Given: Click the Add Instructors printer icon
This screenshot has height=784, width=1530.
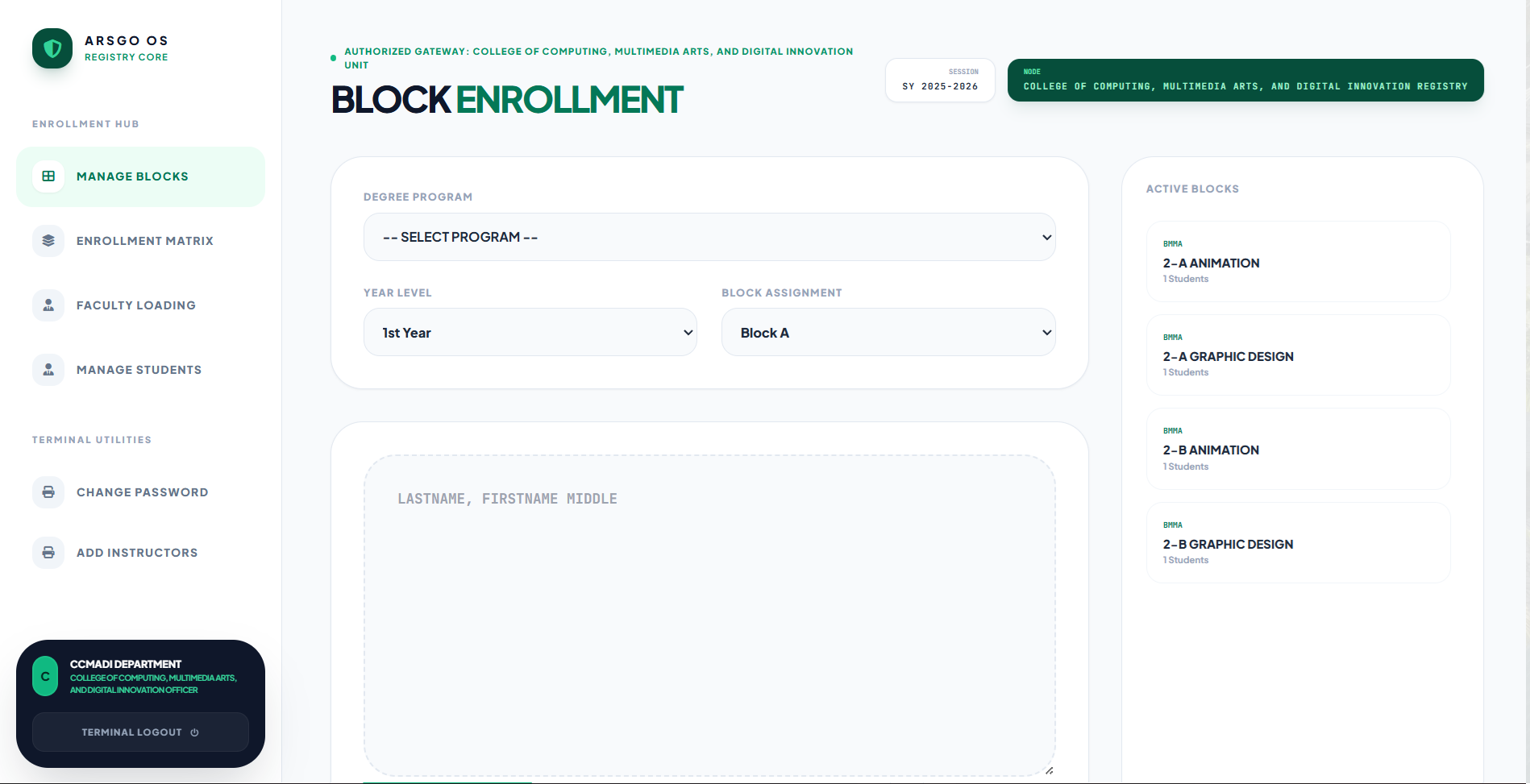Looking at the screenshot, I should (48, 553).
